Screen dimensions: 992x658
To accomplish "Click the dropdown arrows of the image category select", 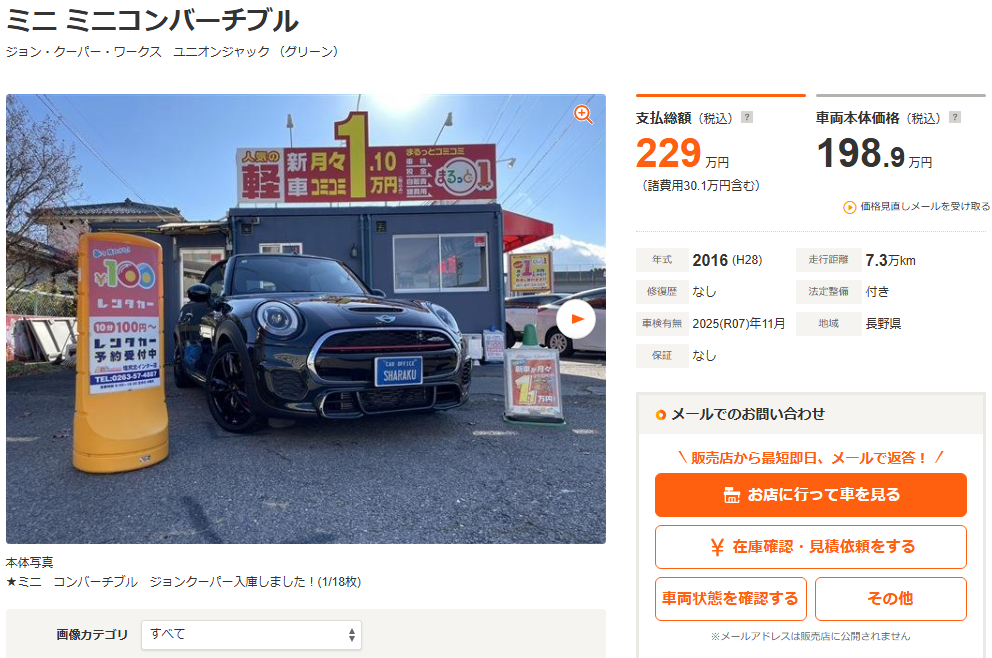I will [x=352, y=635].
